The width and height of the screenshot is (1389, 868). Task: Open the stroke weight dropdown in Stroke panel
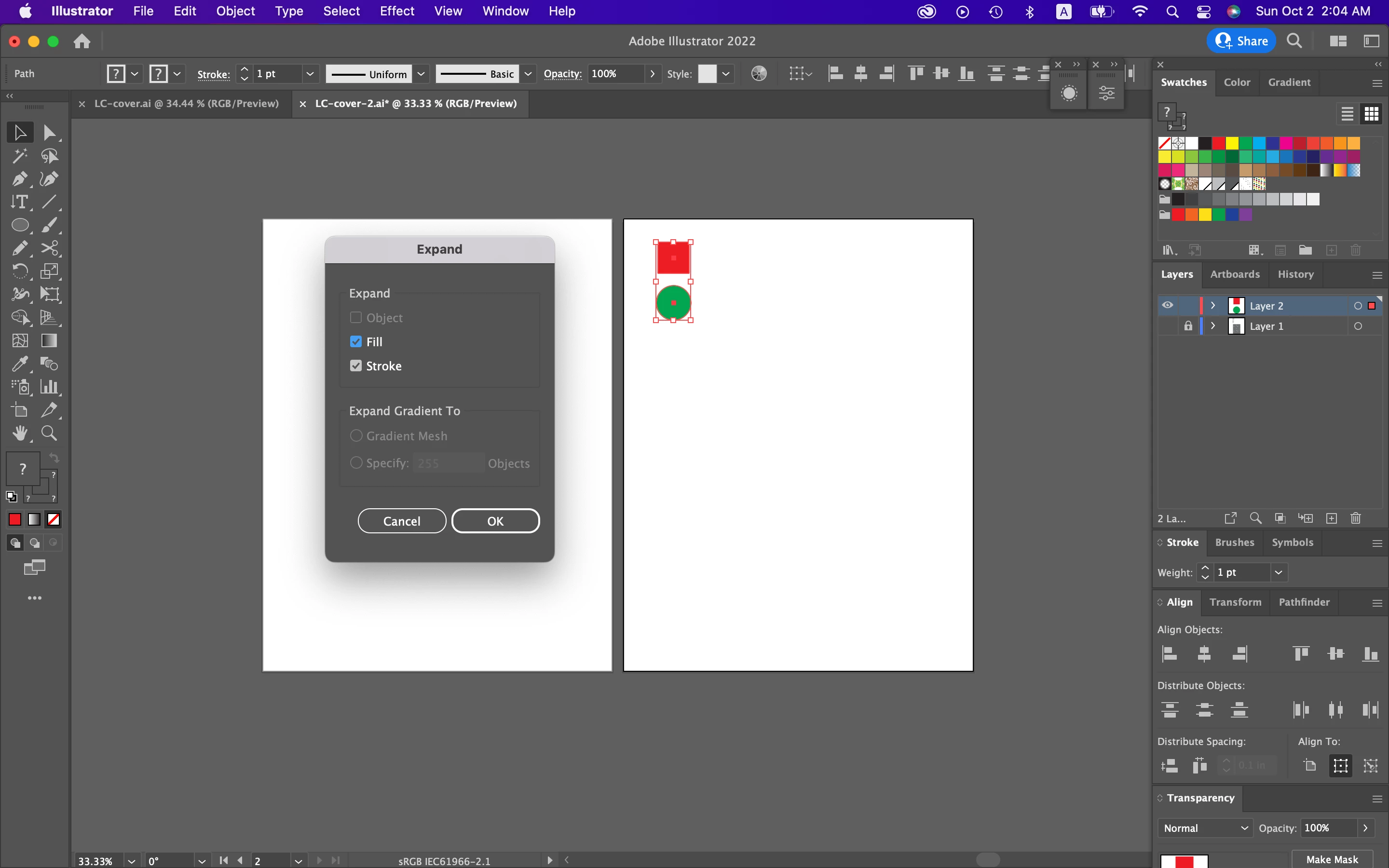coord(1278,572)
